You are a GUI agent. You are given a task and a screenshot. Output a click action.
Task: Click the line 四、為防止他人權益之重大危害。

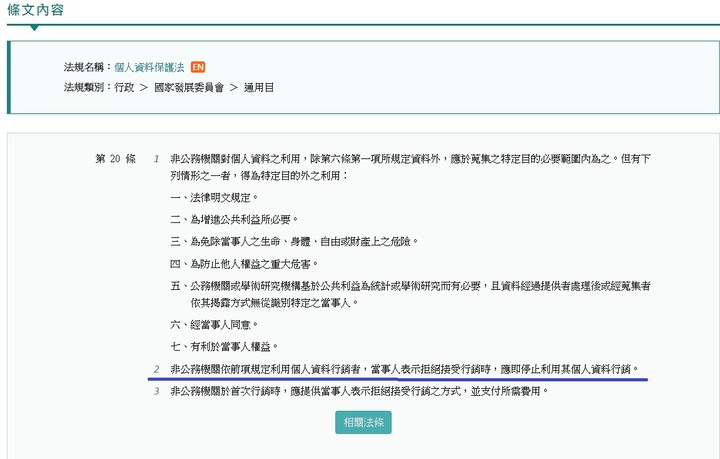[244, 264]
